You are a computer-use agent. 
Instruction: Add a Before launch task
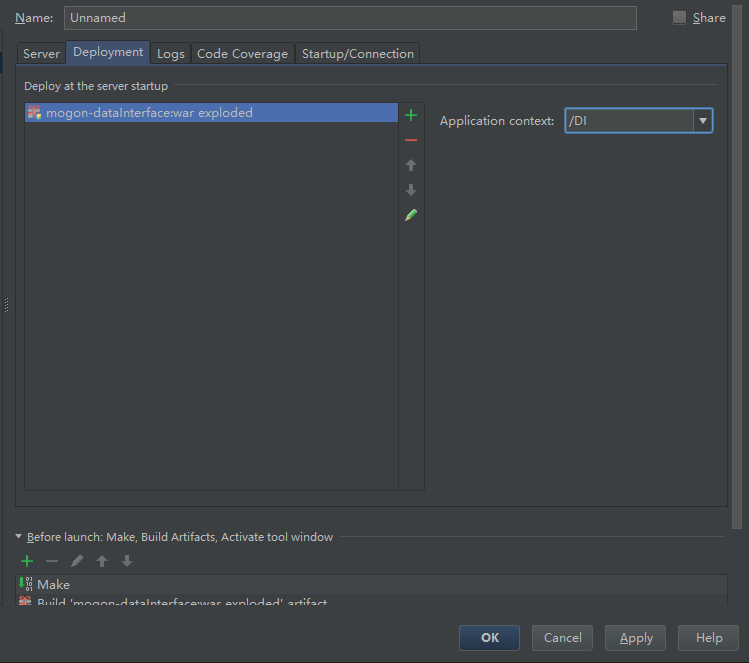click(27, 561)
